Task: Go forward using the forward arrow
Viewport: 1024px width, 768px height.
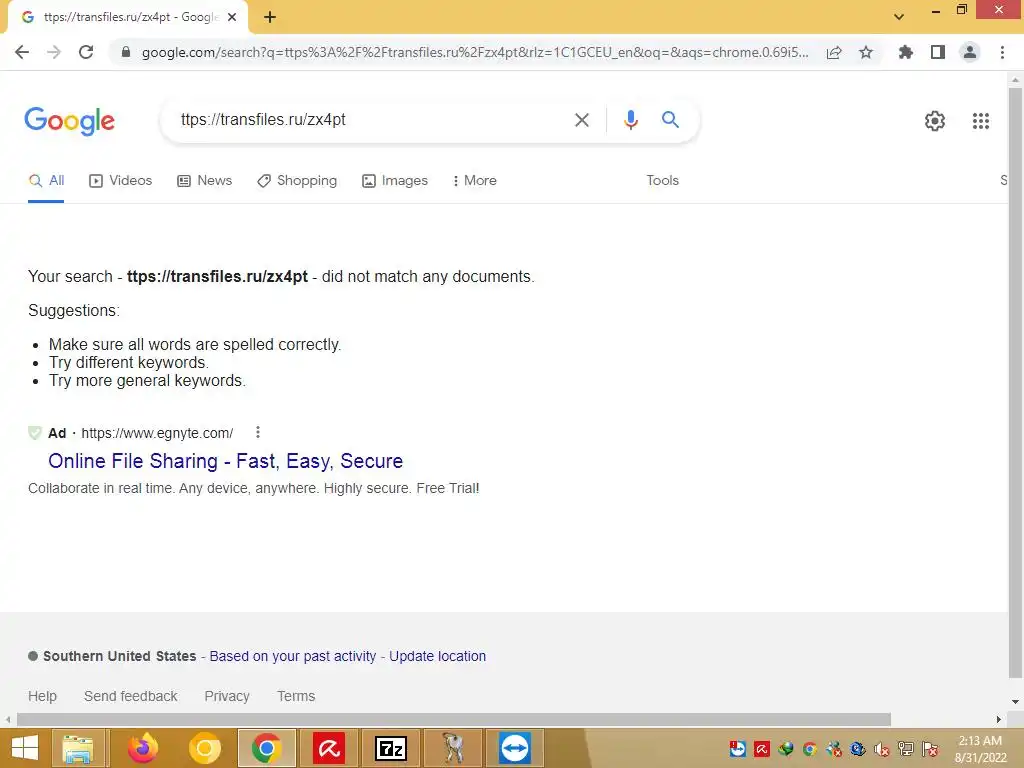Action: [x=54, y=52]
